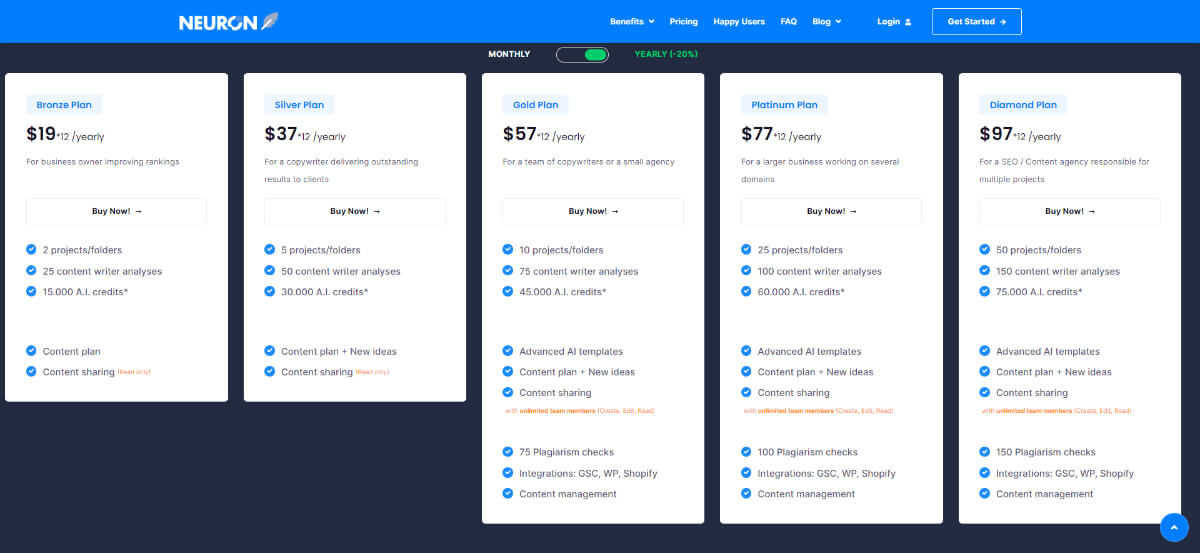Select the YEARLY (-20%) label

pyautogui.click(x=666, y=54)
